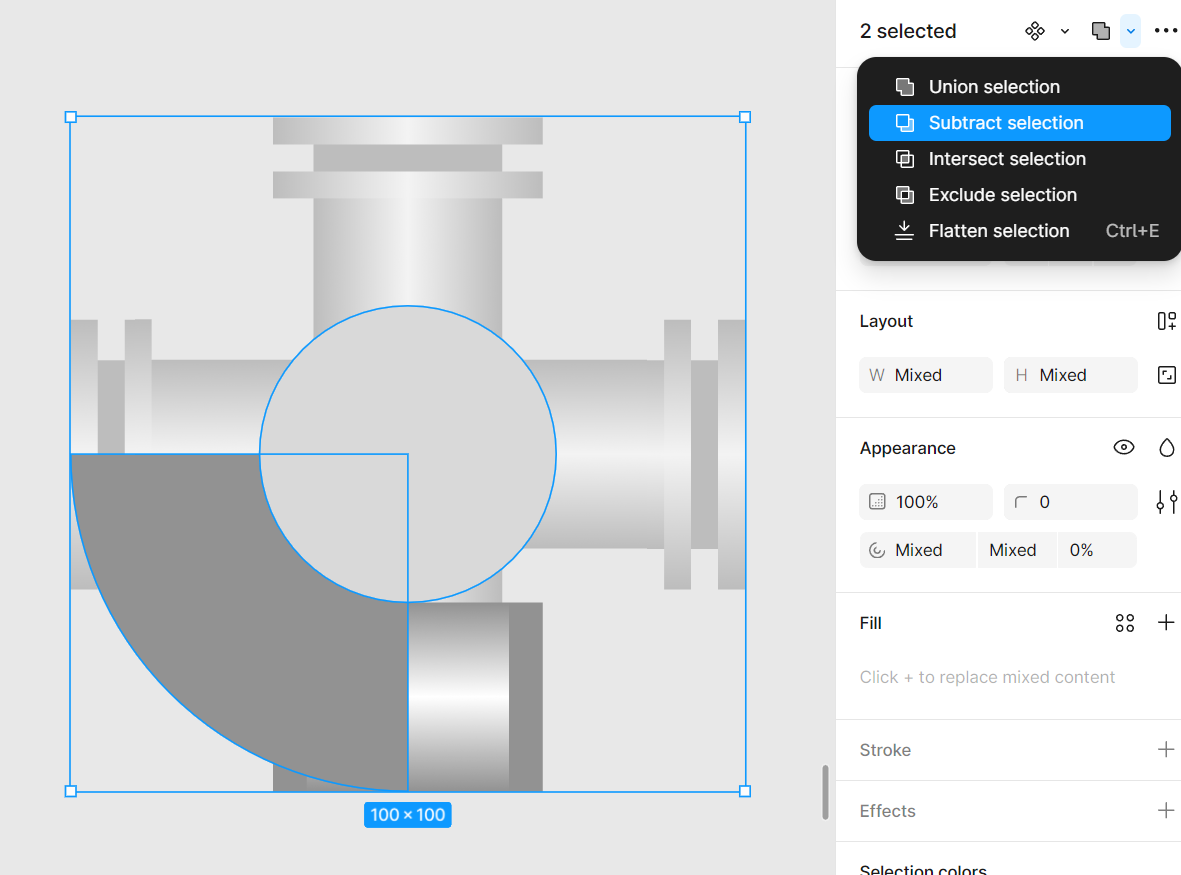Open the fill styles four-dot icon

1125,623
